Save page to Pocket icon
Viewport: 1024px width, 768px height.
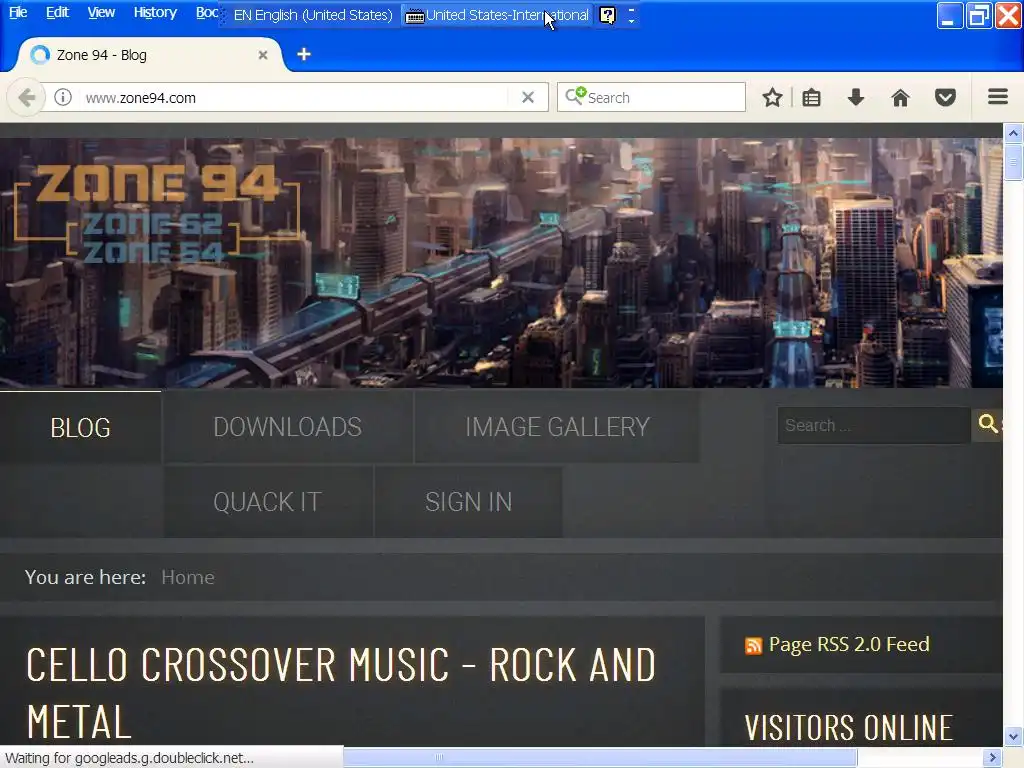pyautogui.click(x=945, y=98)
